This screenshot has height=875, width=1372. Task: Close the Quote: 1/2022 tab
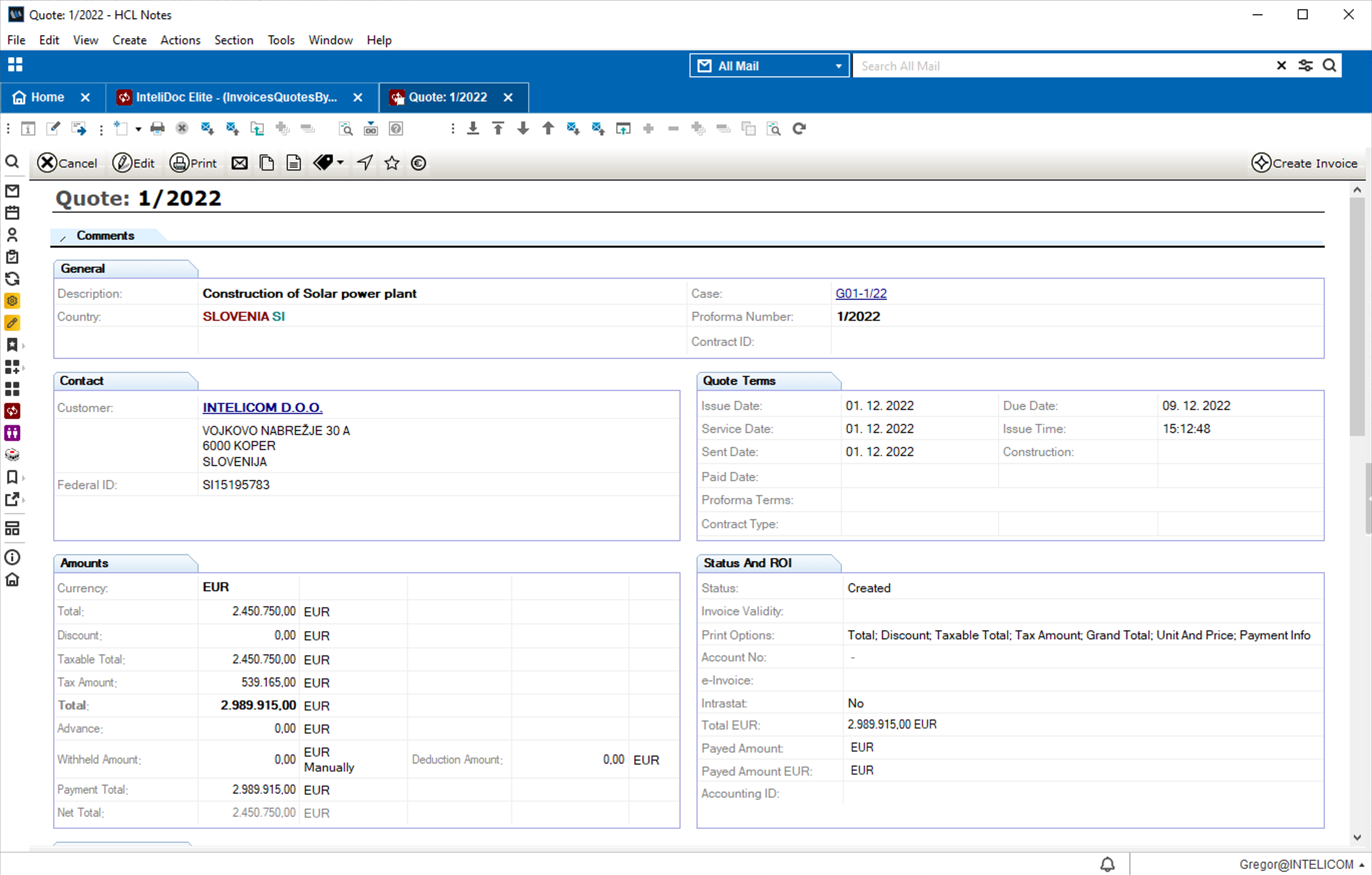[508, 97]
